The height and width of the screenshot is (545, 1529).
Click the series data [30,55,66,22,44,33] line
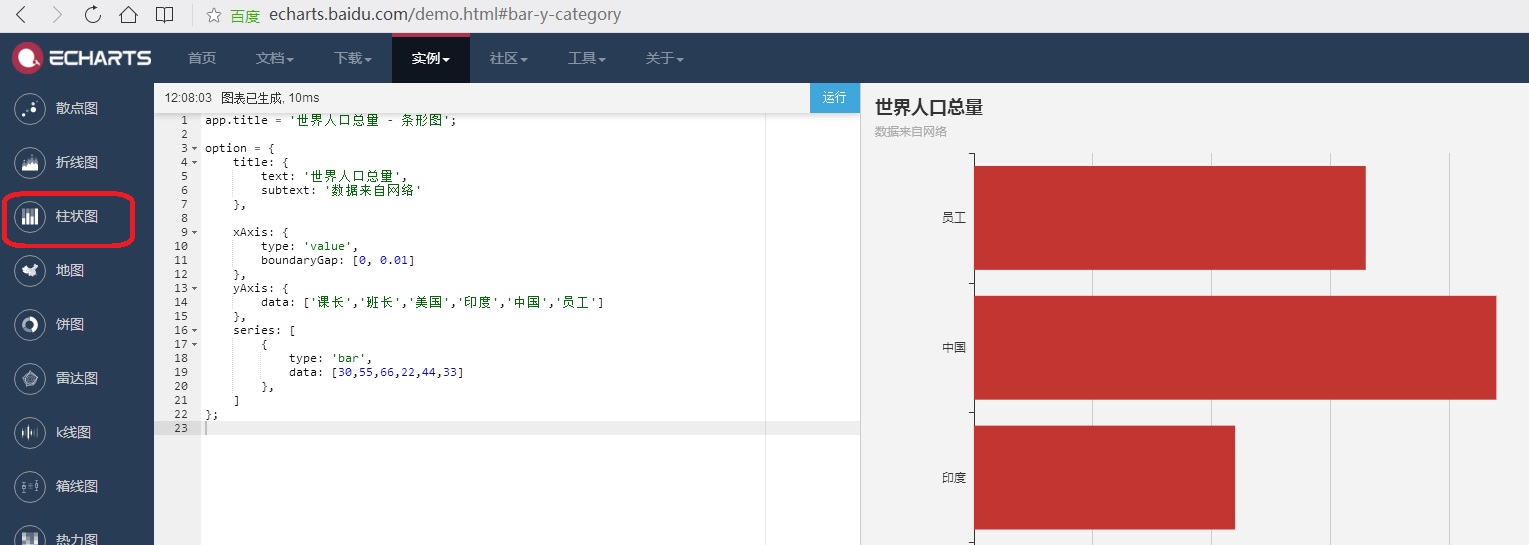[x=376, y=372]
